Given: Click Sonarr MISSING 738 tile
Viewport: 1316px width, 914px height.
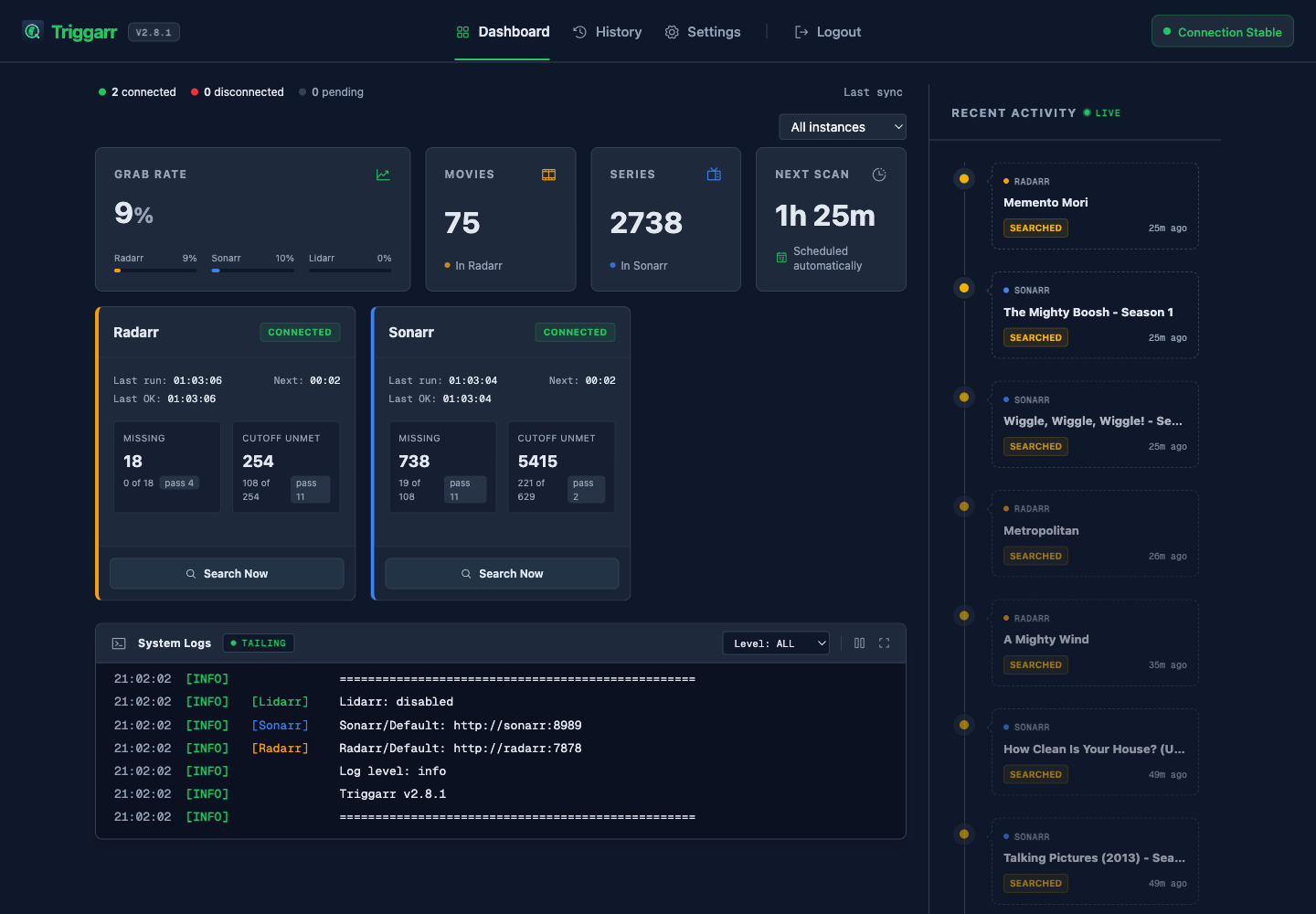Looking at the screenshot, I should point(442,467).
